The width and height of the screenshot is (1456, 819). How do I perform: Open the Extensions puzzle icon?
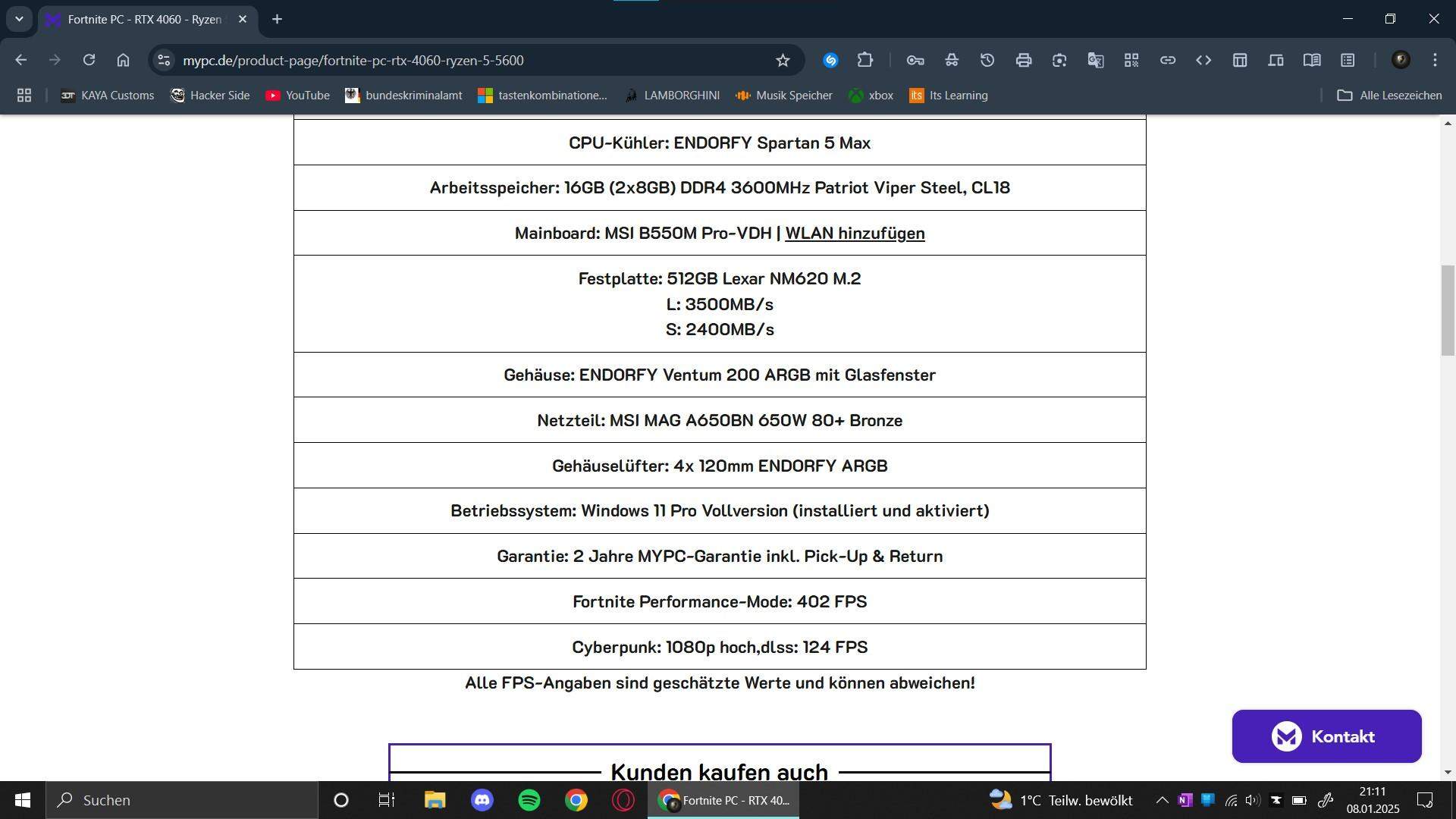865,60
